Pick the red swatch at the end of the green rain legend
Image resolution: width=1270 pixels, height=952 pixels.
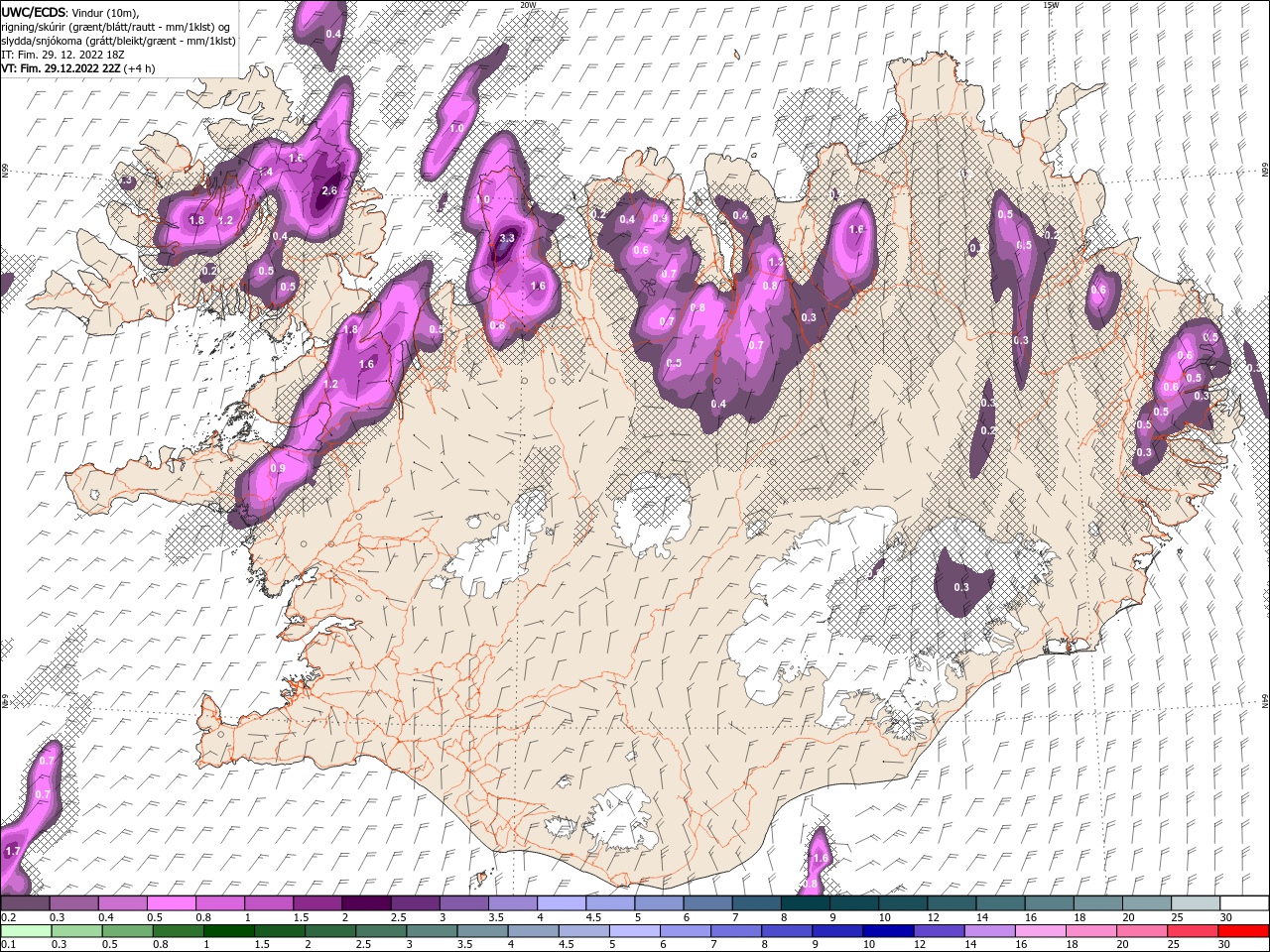click(x=1241, y=931)
